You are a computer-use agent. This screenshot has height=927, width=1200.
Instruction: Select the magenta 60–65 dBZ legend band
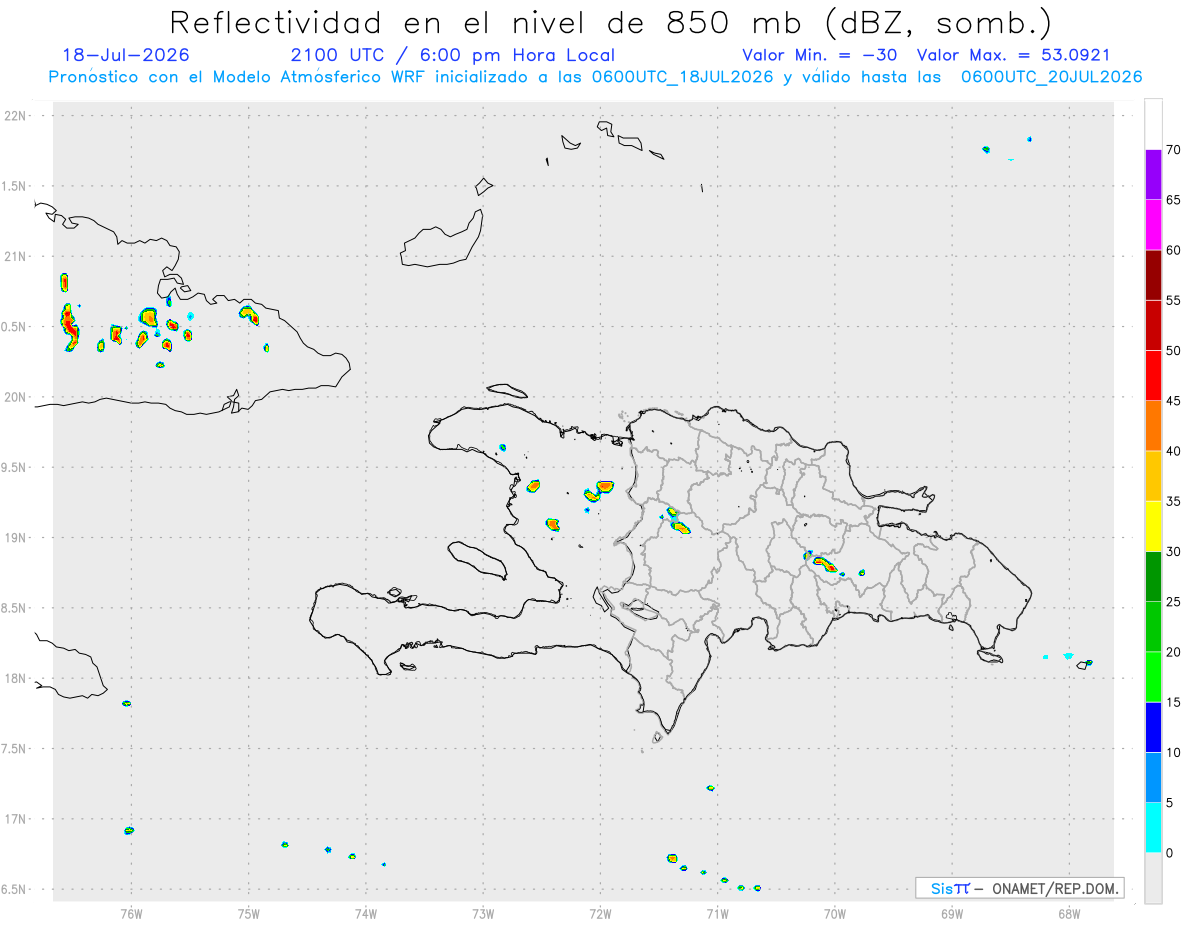tap(1153, 225)
